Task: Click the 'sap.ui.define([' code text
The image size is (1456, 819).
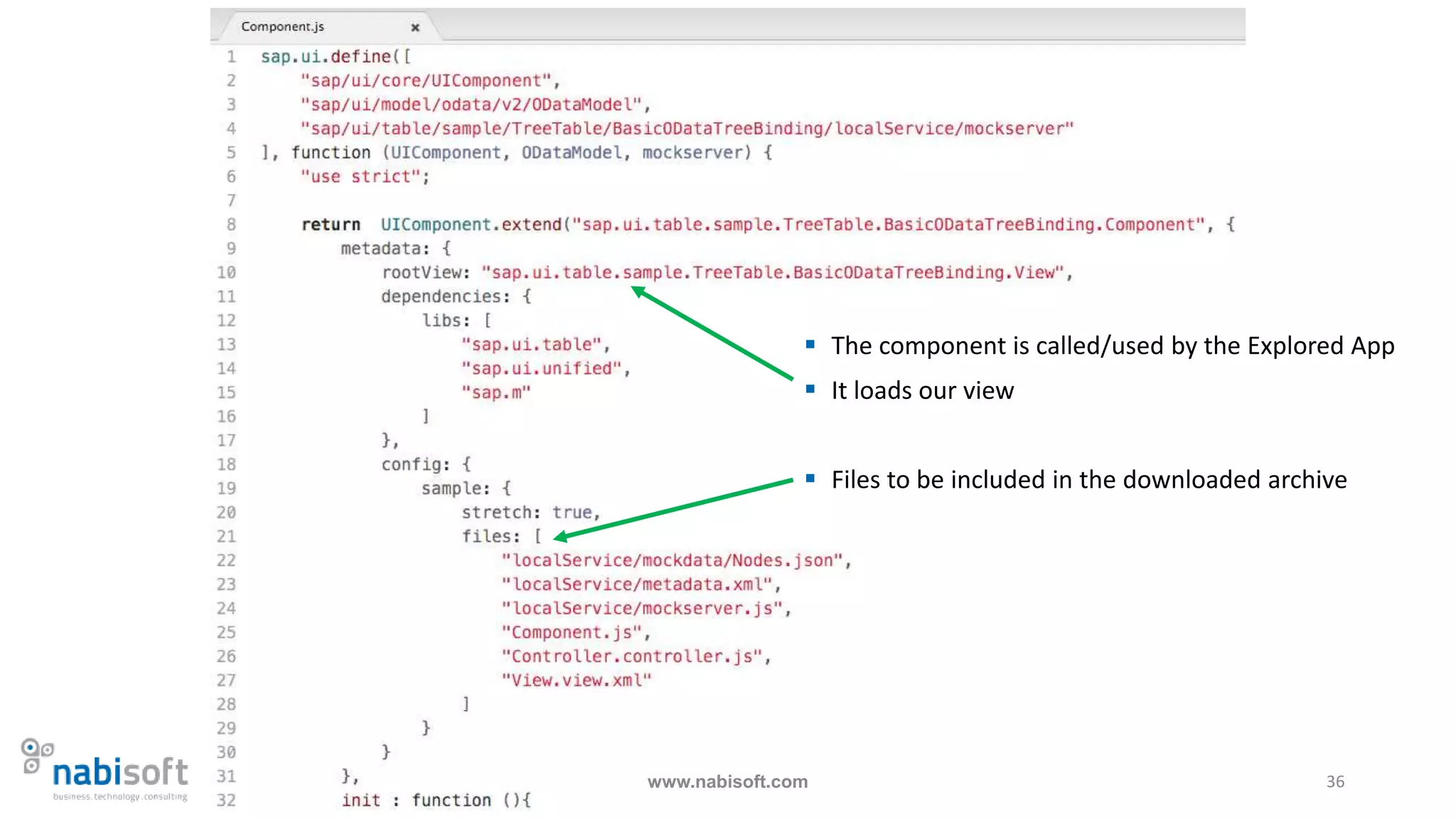Action: (x=336, y=57)
